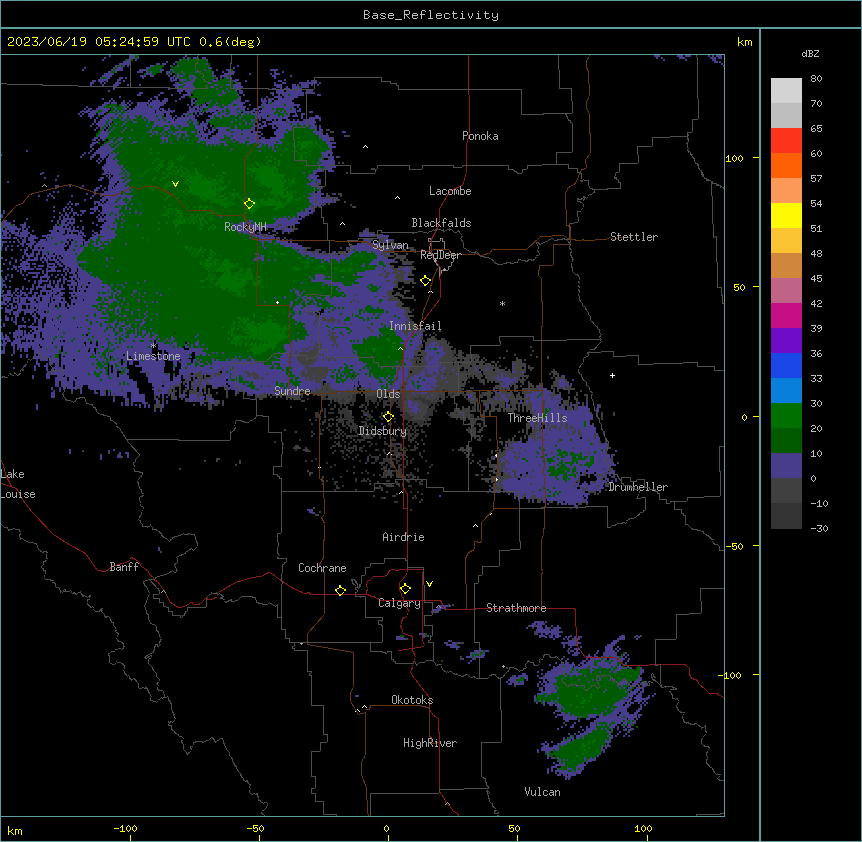Select the Blackfalds label on the map
The width and height of the screenshot is (862, 842).
pos(441,223)
